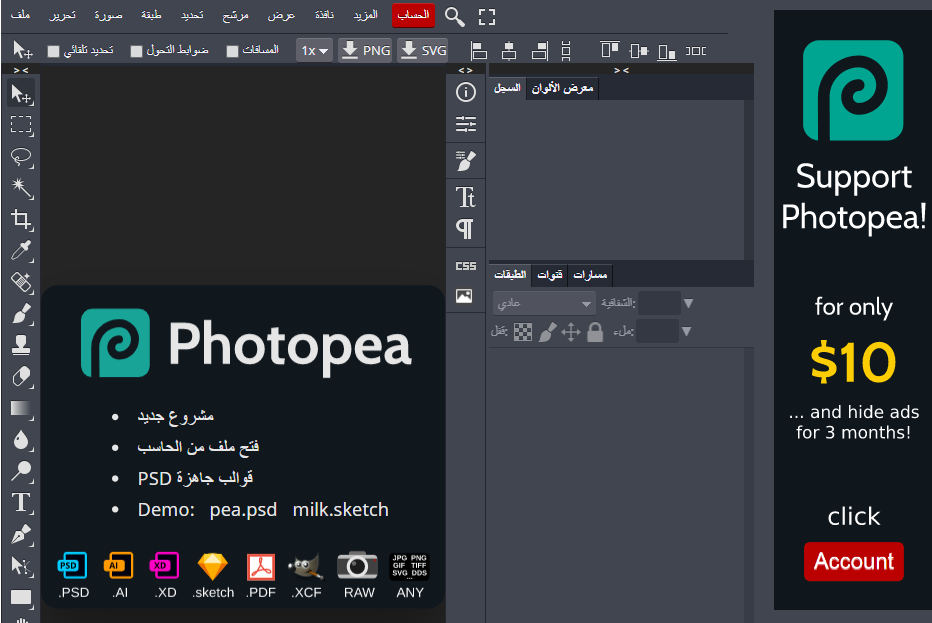Select the Move tool in left toolbar
Viewport: 932px width, 623px height.
[x=21, y=94]
